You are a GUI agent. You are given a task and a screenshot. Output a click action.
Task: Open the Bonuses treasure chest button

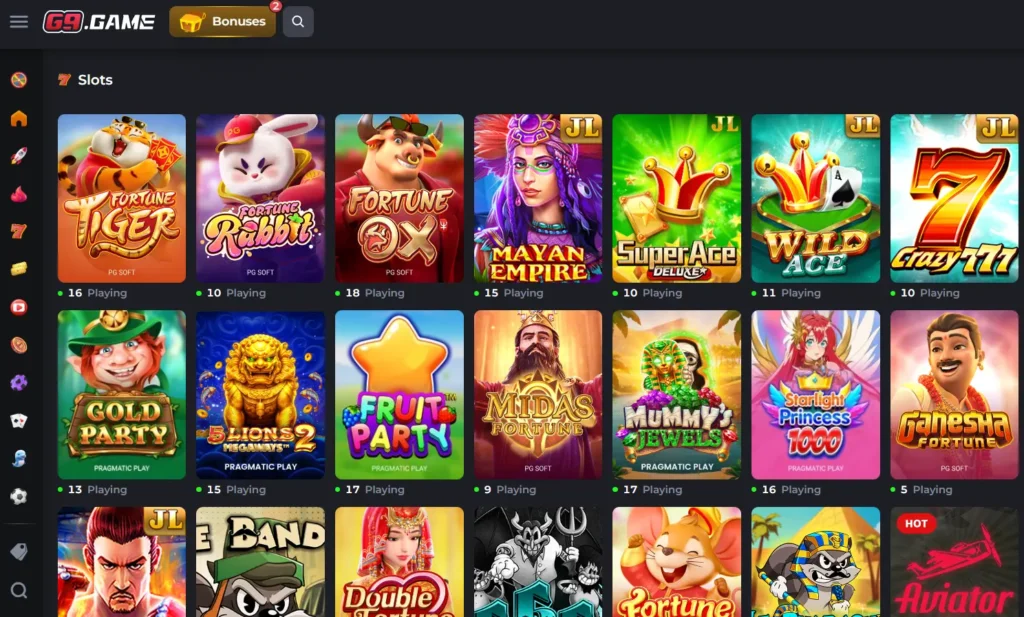pos(223,22)
